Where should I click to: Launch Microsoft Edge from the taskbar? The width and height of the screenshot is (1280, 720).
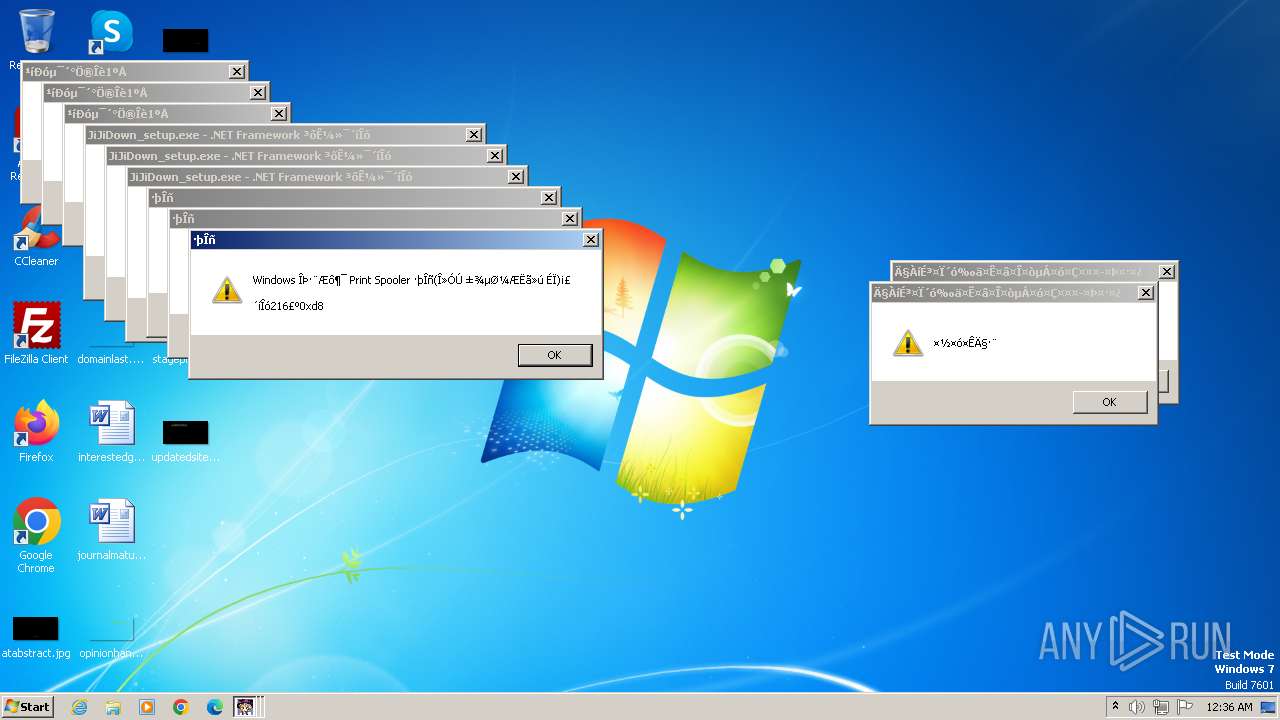point(214,707)
